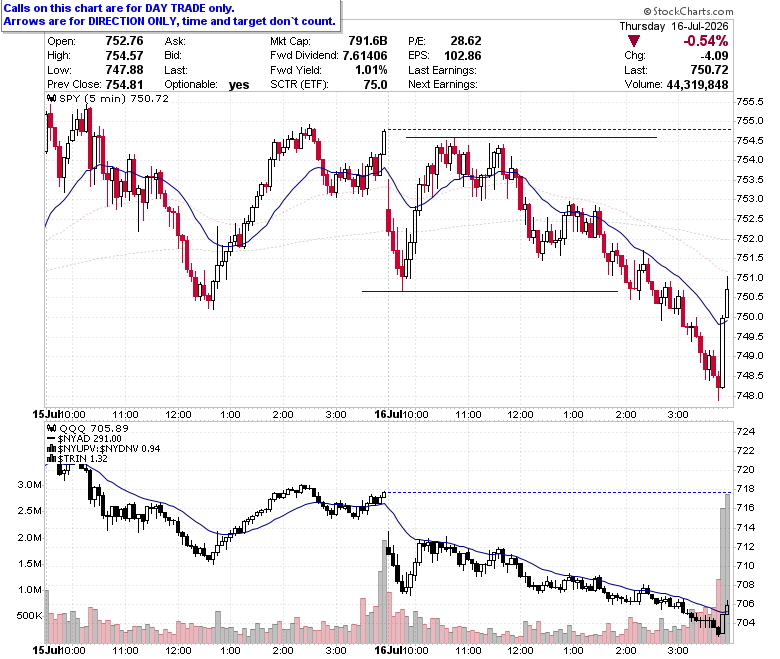Click the lower solid blue support line near 750.5
This screenshot has width=780, height=659.
490,291
